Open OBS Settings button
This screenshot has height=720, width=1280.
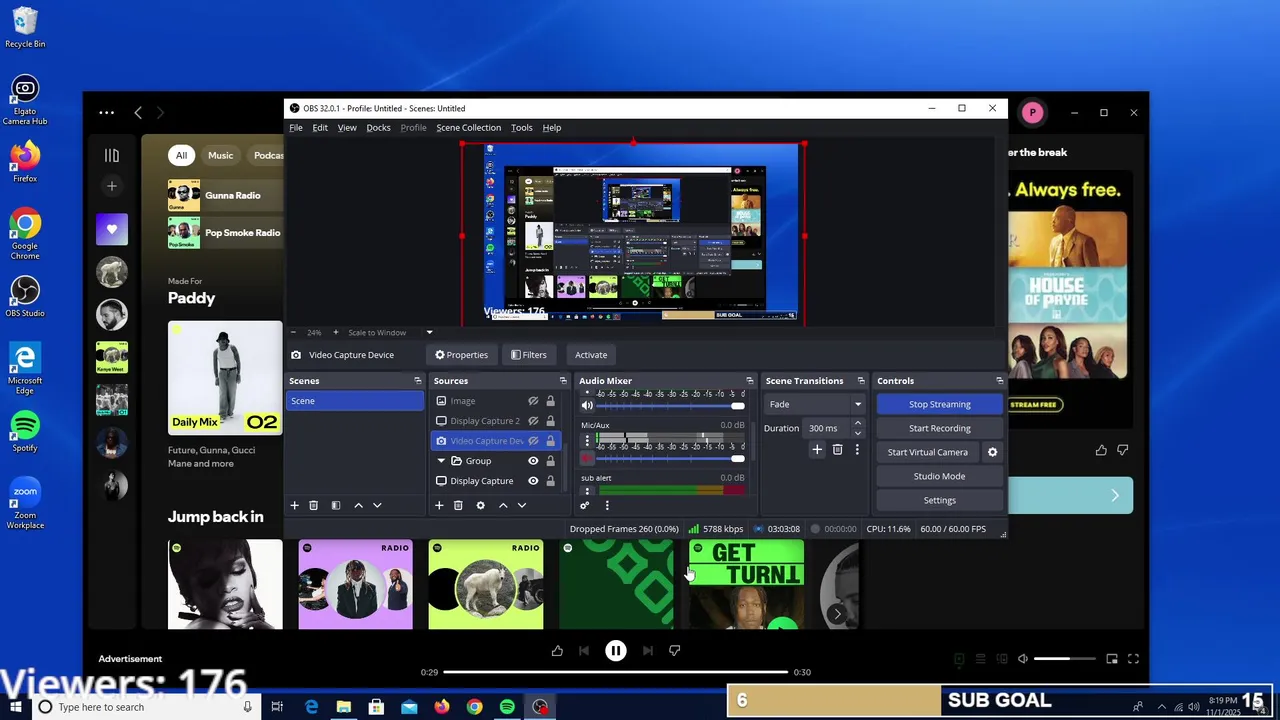939,500
